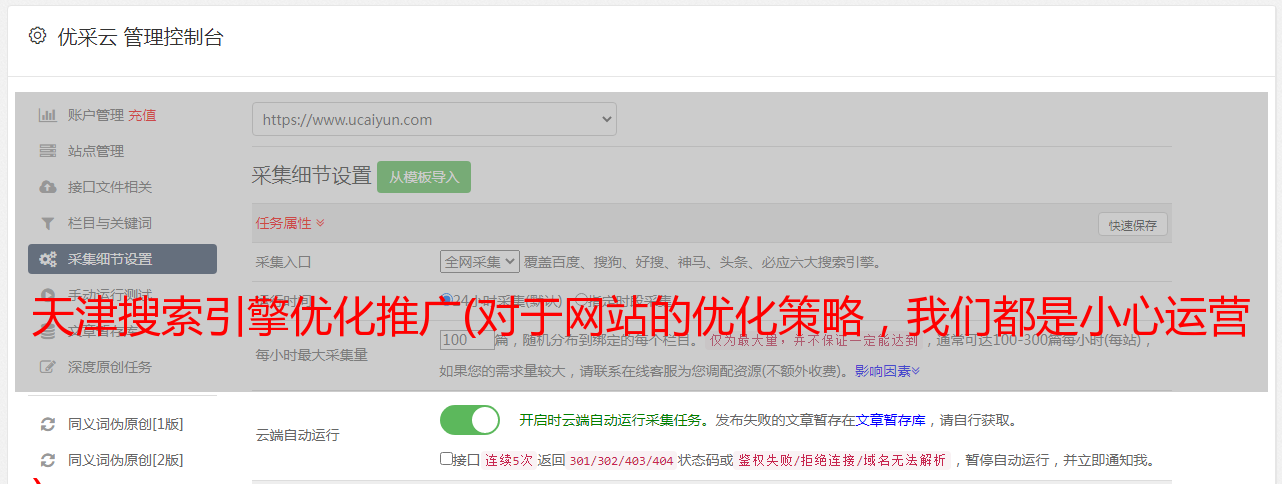The width and height of the screenshot is (1282, 484).
Task: Click the edit icon beside 深度原创任务
Action: pyautogui.click(x=47, y=367)
